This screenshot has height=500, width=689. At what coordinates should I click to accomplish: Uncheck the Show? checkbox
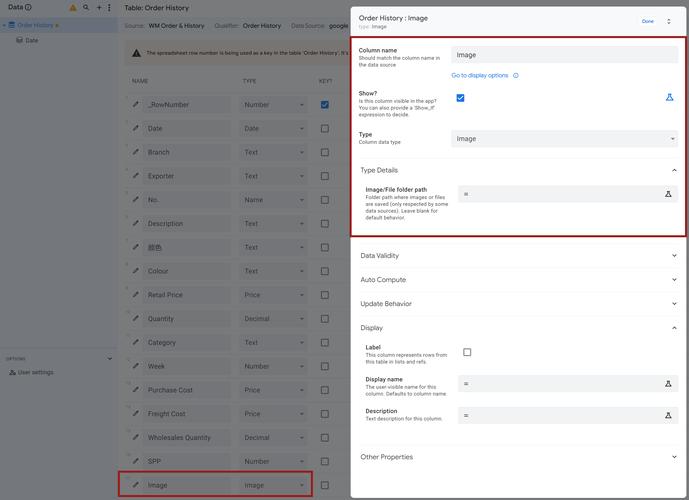[460, 98]
